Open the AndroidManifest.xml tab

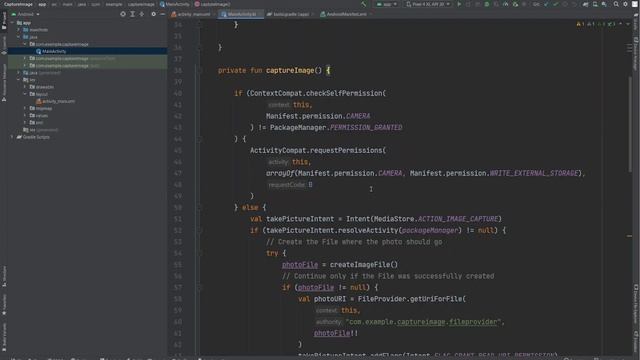pyautogui.click(x=346, y=14)
